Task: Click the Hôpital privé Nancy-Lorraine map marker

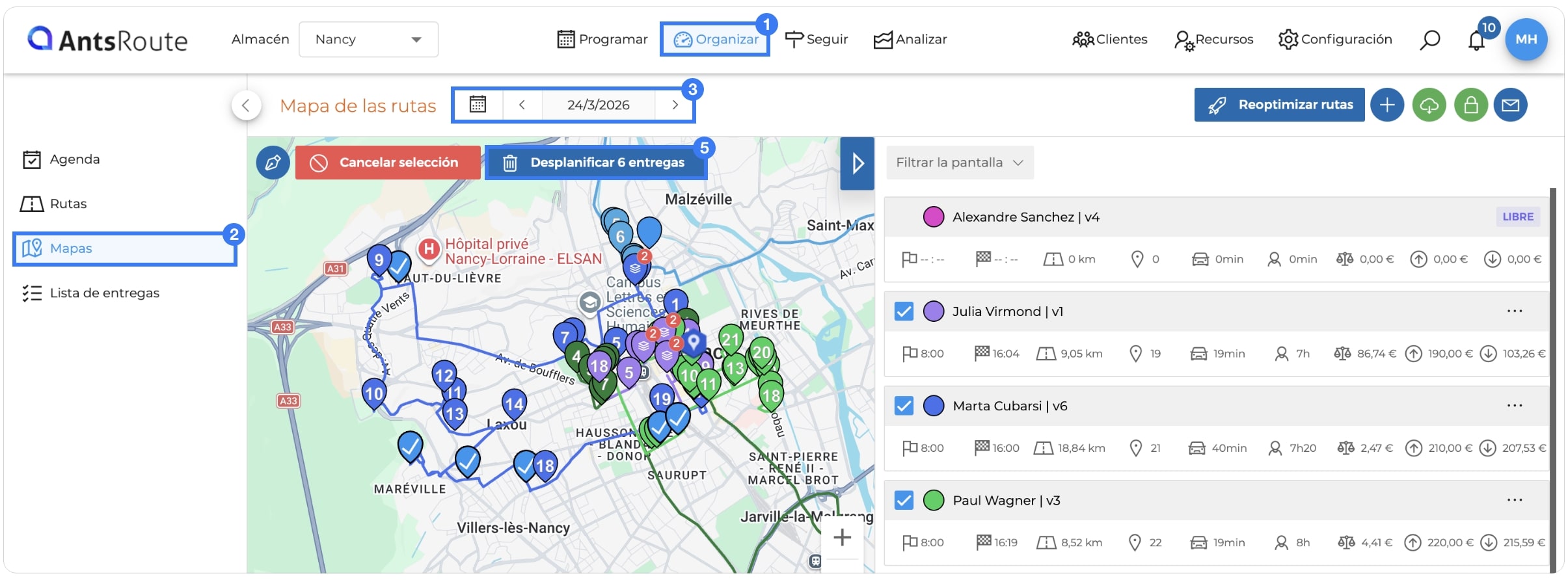Action: pos(429,249)
